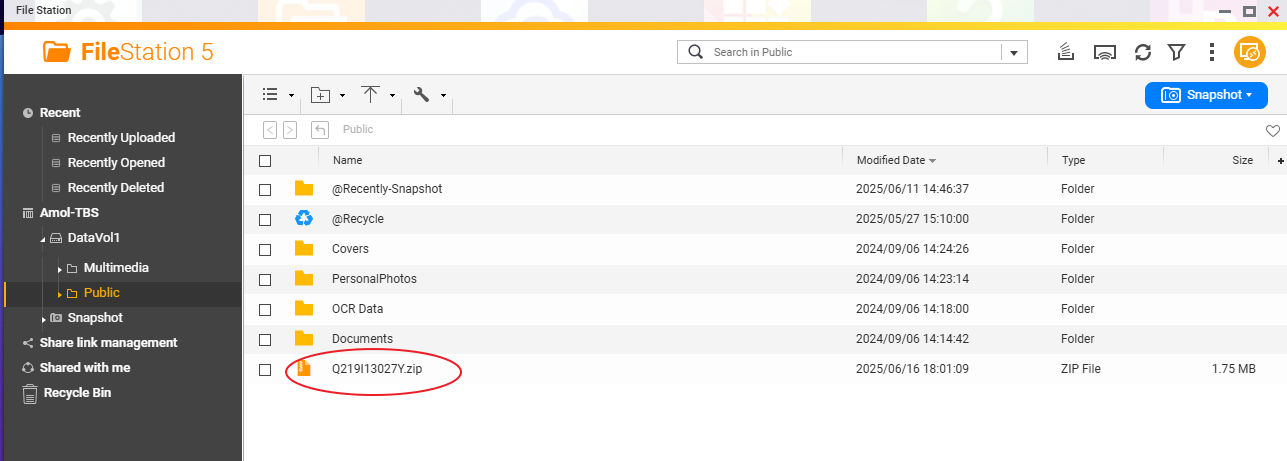Screen dimensions: 1287x461
Task: Click the background tasks icon
Action: click(1067, 52)
